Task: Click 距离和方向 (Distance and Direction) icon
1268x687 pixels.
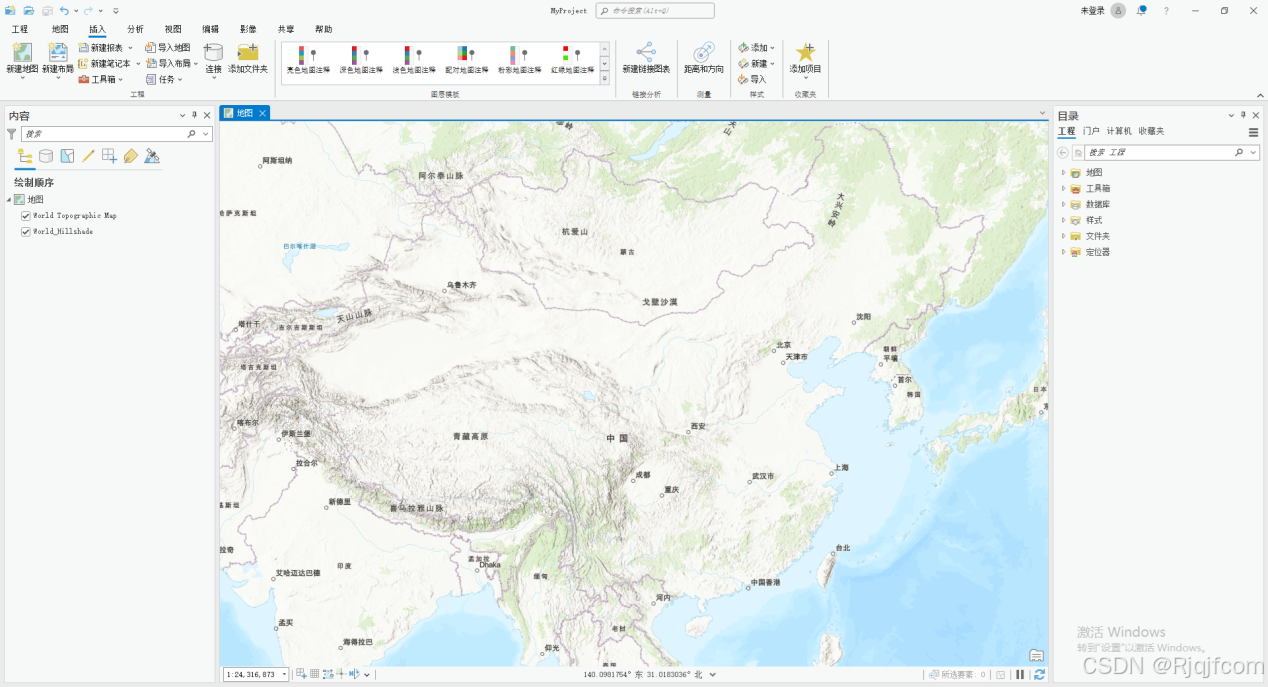Action: [x=704, y=52]
